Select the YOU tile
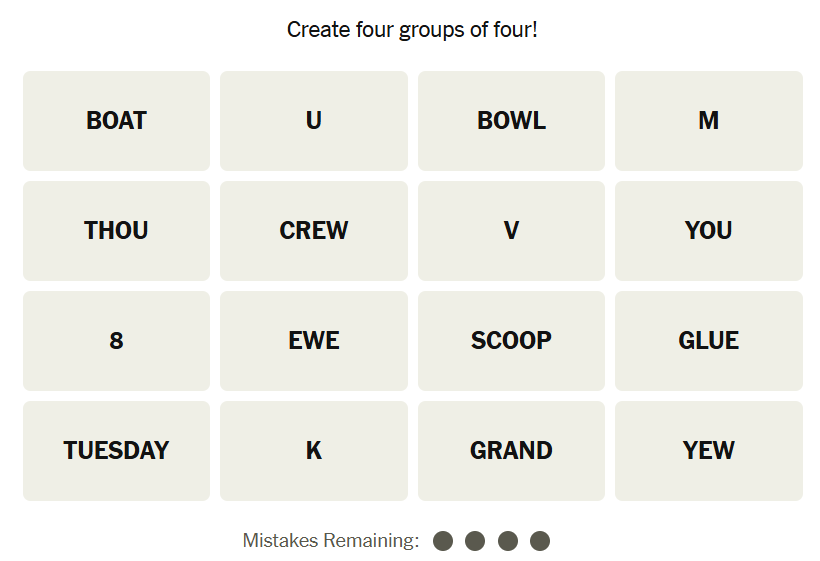This screenshot has width=820, height=561. coord(708,231)
